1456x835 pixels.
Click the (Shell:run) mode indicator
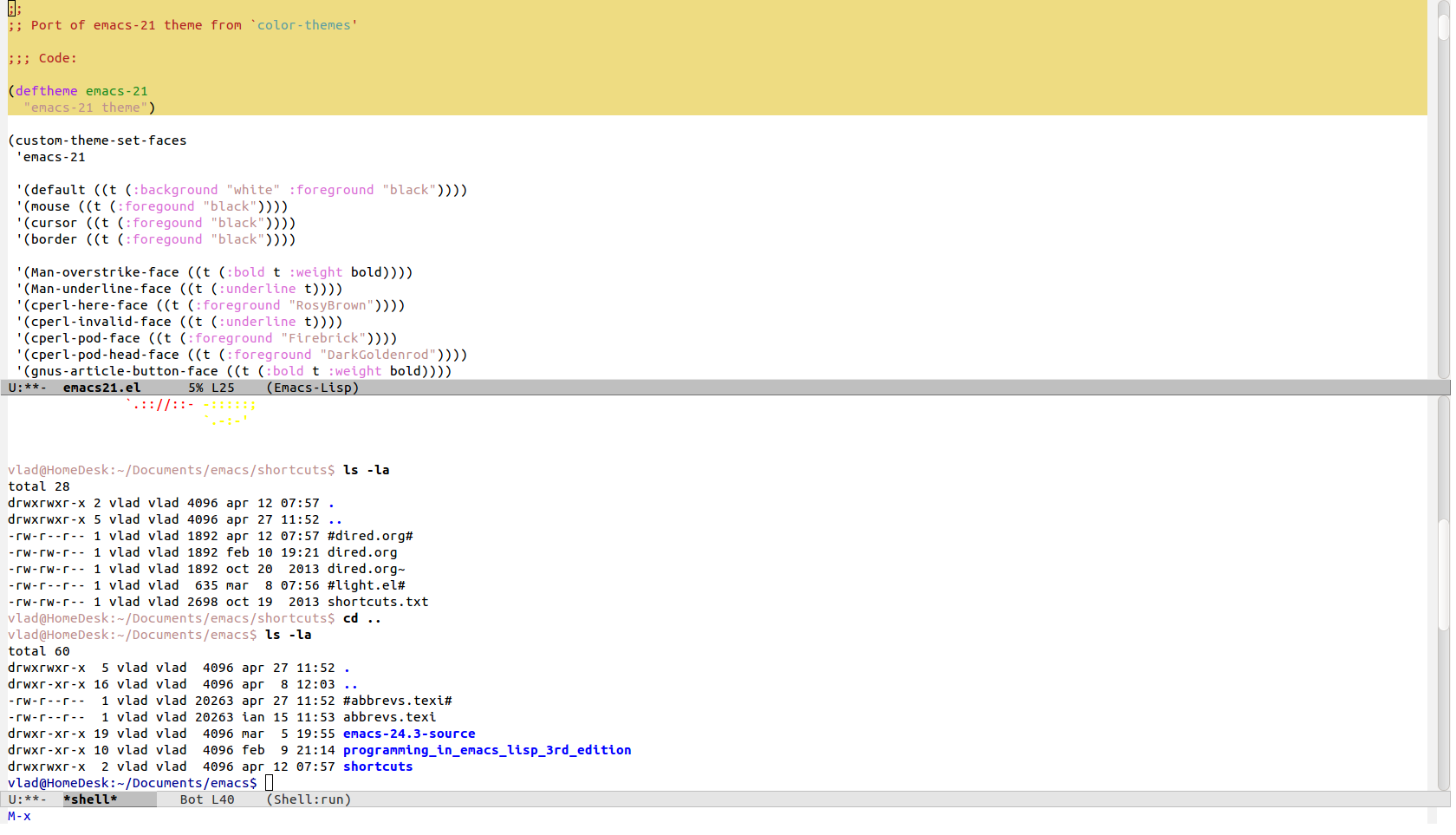pyautogui.click(x=309, y=799)
